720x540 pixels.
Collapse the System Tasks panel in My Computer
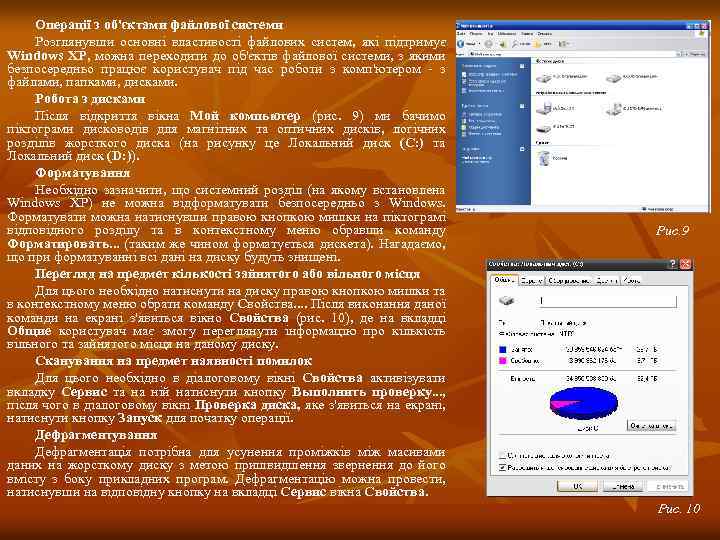point(522,66)
